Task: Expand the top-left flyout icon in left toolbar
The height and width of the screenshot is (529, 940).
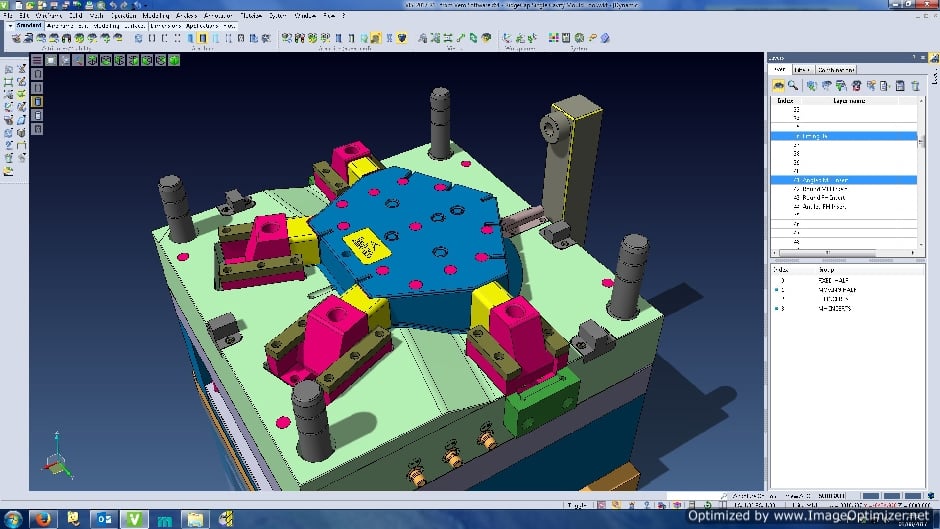Action: coord(9,70)
